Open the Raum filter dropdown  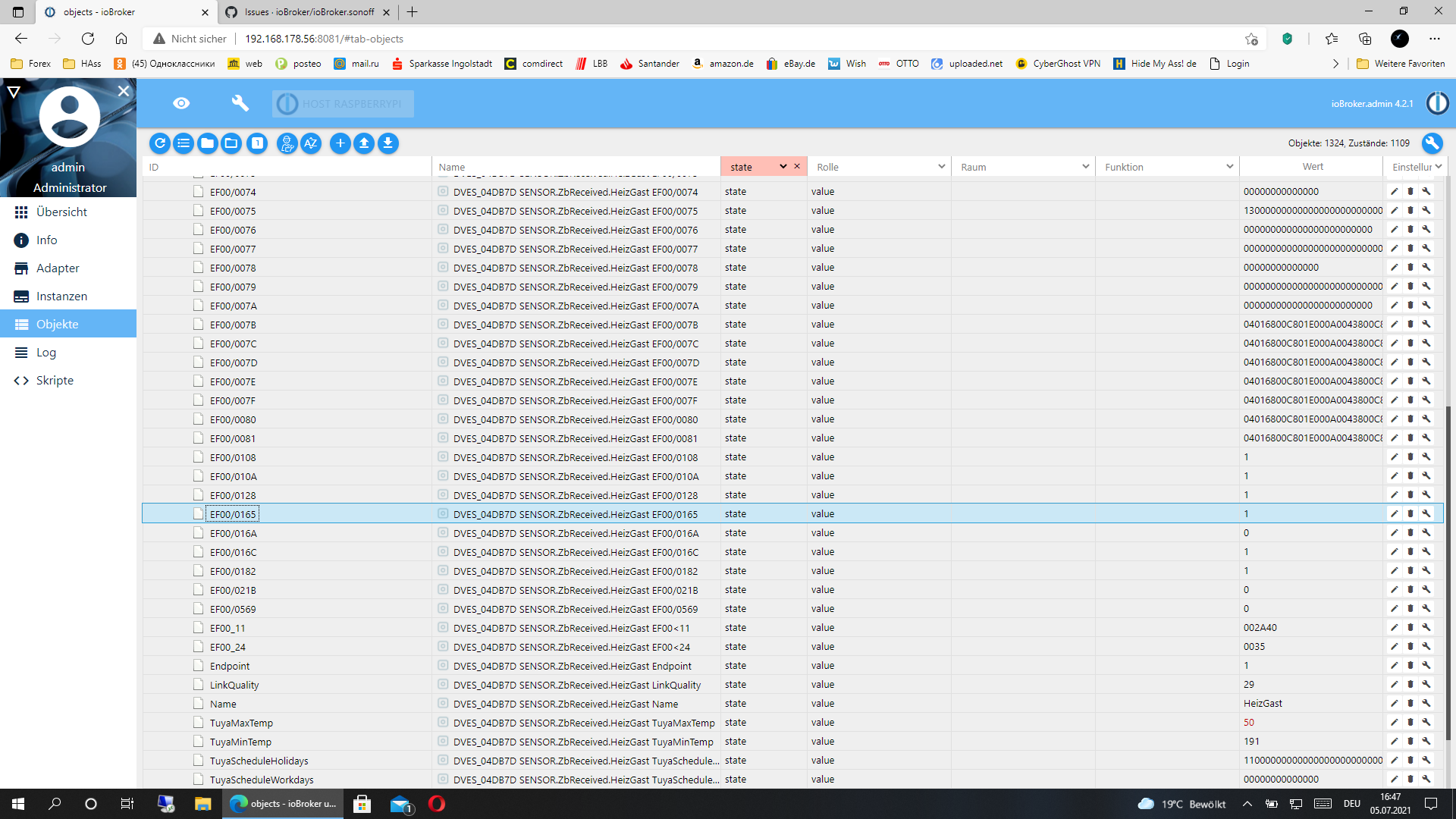[1085, 167]
